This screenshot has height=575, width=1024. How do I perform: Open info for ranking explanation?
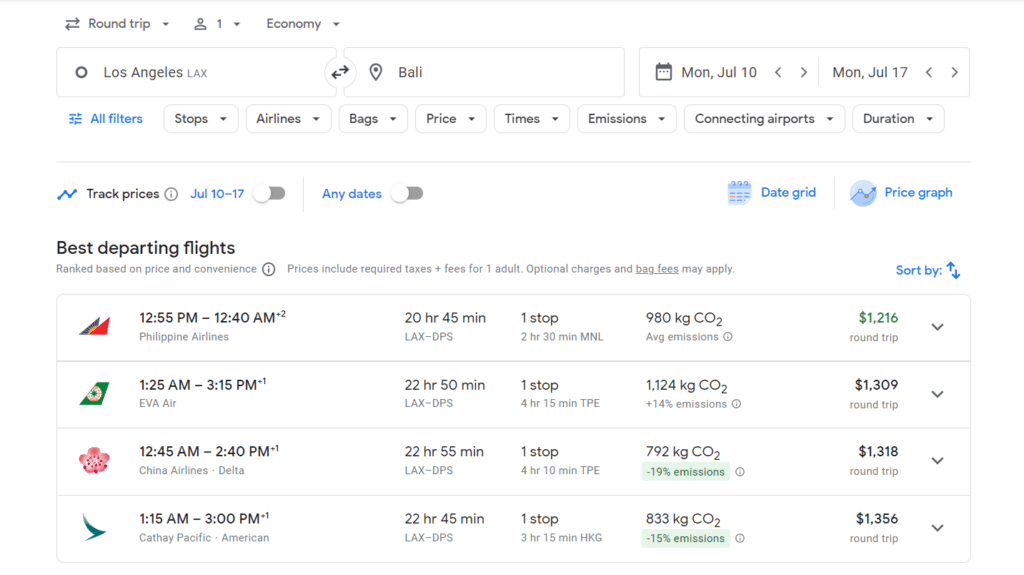click(x=268, y=269)
